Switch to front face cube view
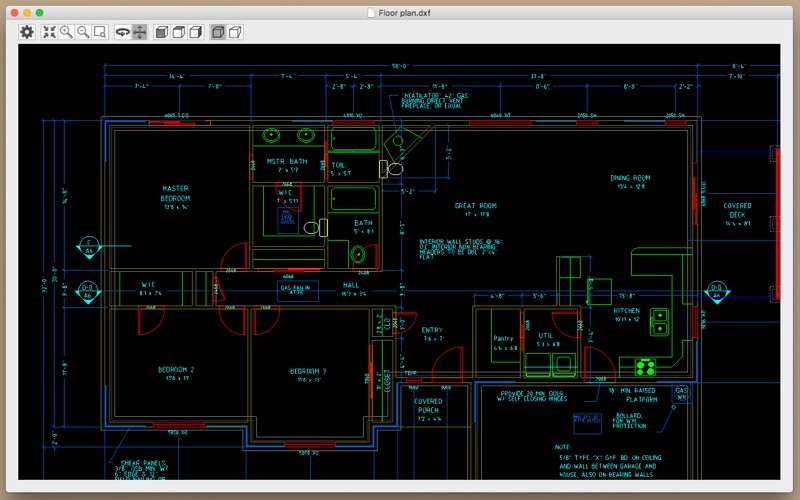The height and width of the screenshot is (500, 800). pyautogui.click(x=162, y=32)
